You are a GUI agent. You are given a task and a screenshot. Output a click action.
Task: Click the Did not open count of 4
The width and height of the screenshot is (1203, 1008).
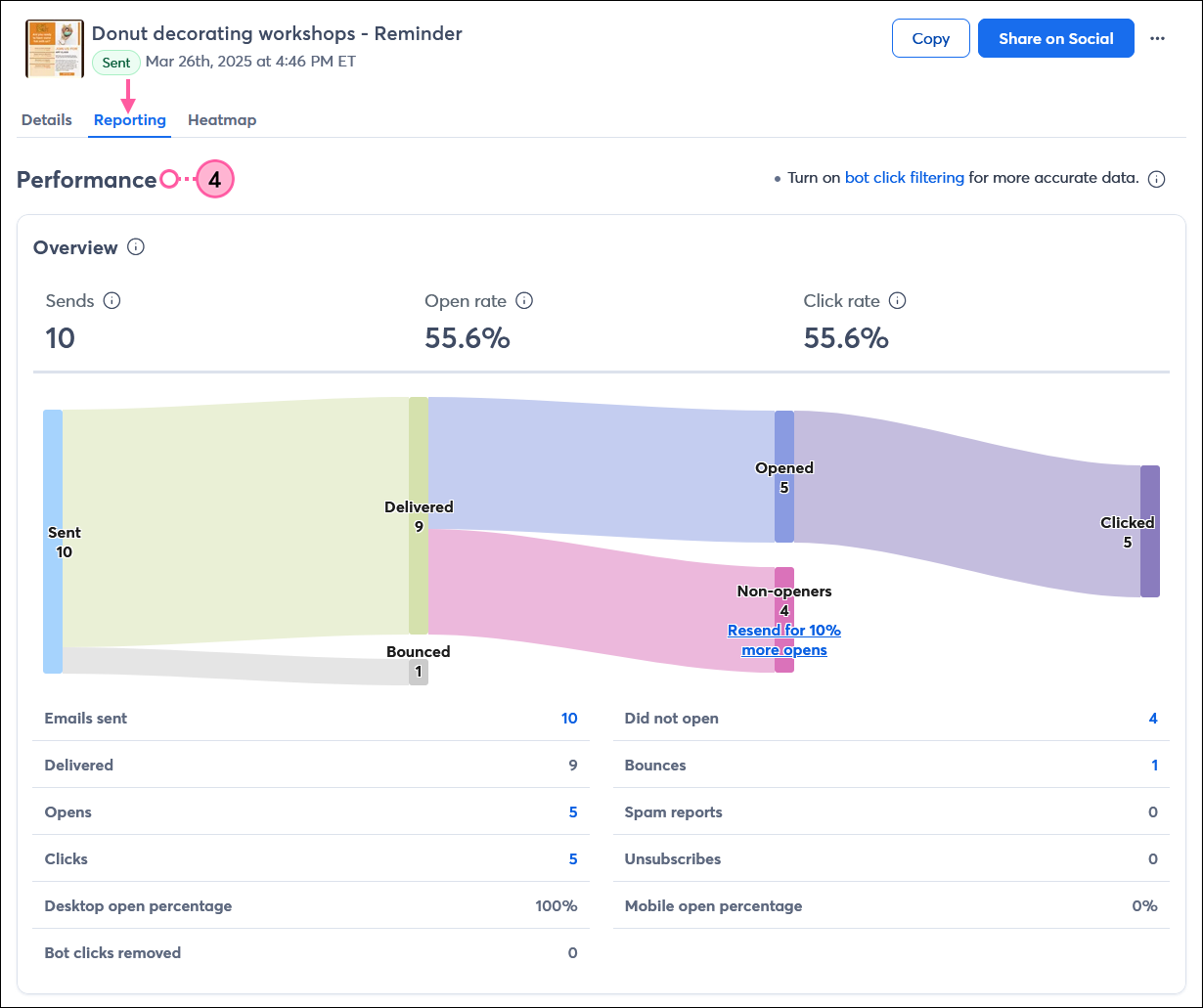[x=1153, y=718]
